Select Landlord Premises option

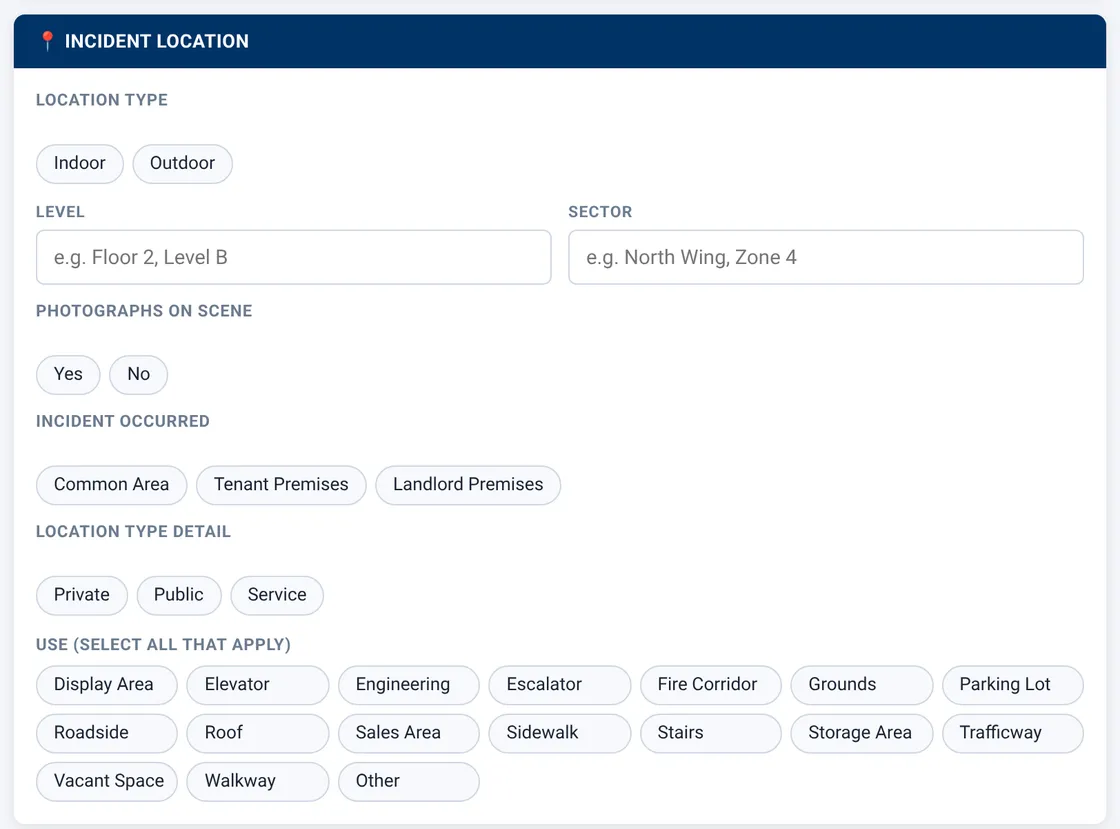[469, 485]
